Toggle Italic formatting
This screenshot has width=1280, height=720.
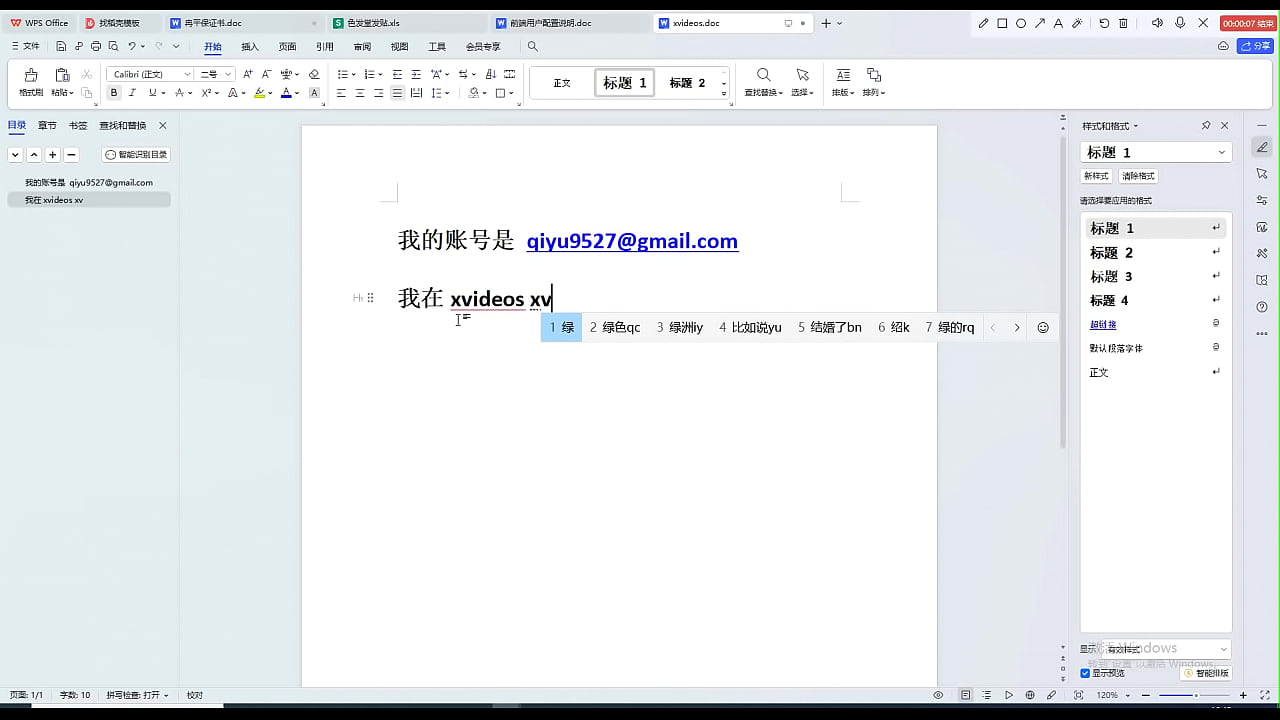pos(131,93)
